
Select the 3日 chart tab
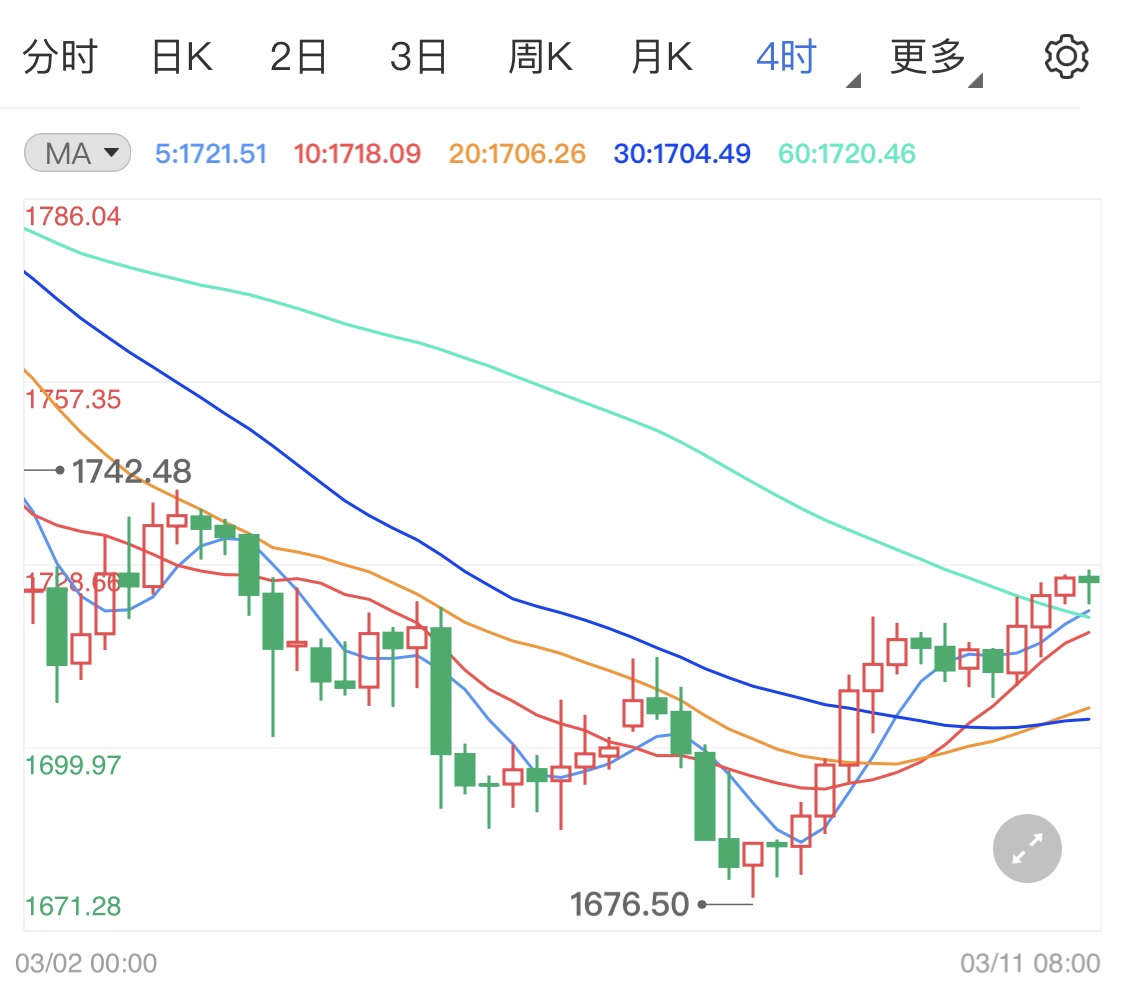pyautogui.click(x=418, y=57)
